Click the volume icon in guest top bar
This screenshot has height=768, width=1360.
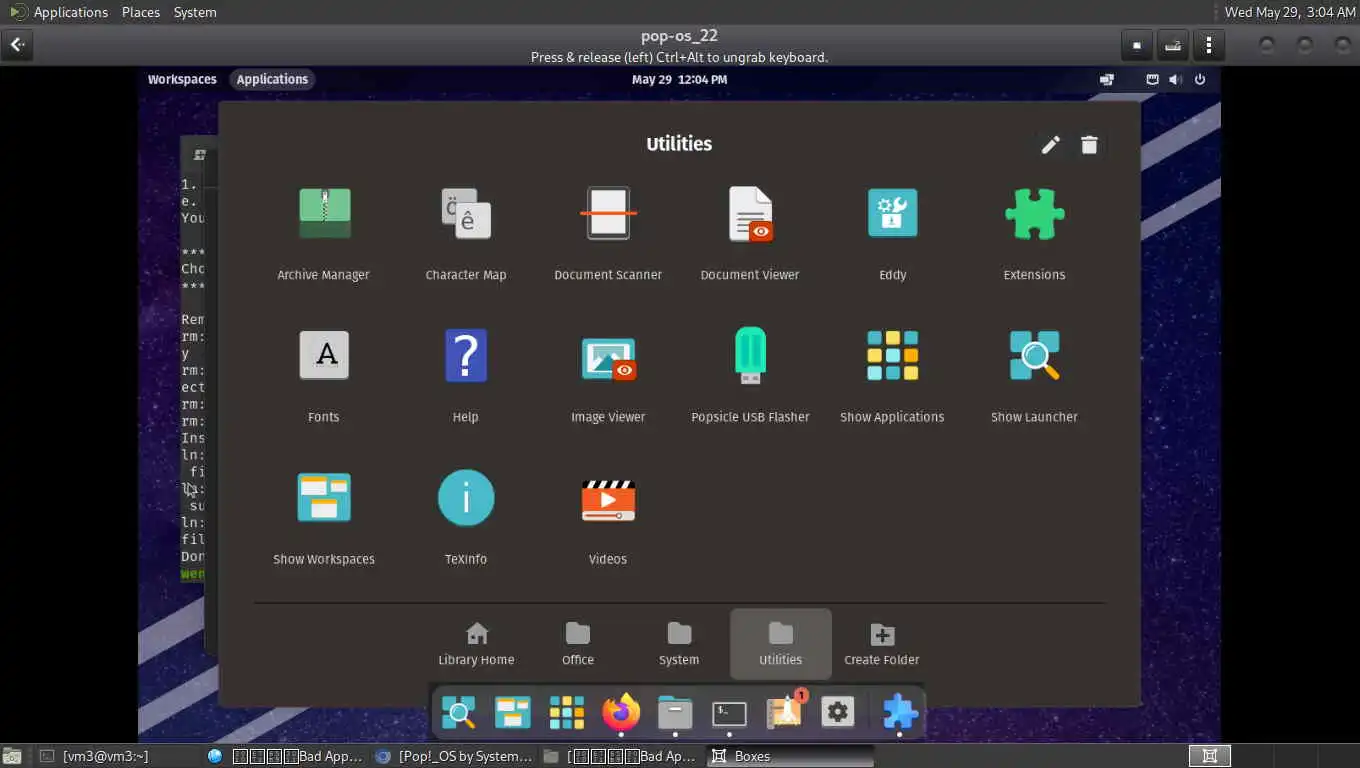(x=1176, y=79)
